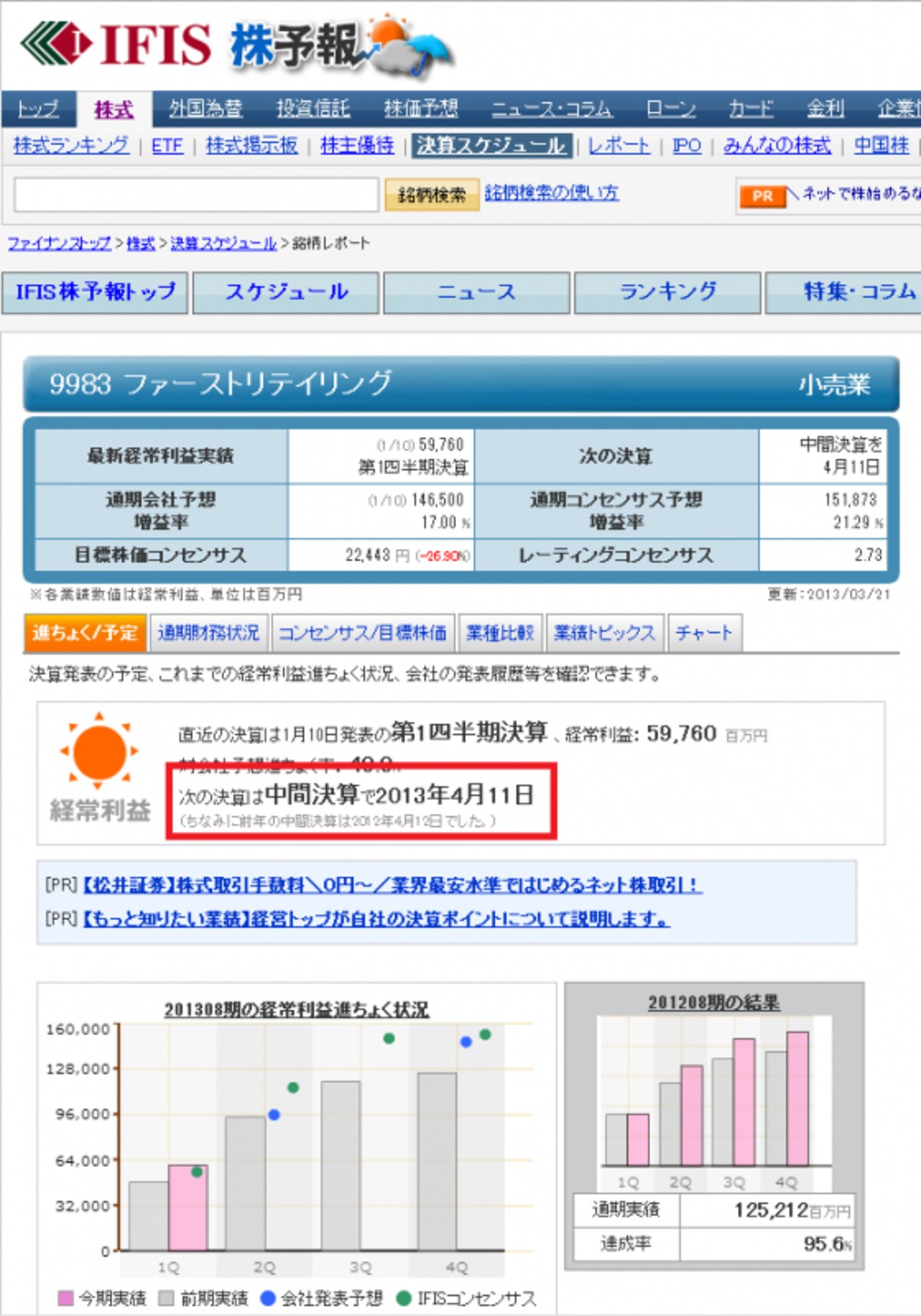Open the 金利 menu item
This screenshot has height=1316, width=921.
(x=825, y=109)
